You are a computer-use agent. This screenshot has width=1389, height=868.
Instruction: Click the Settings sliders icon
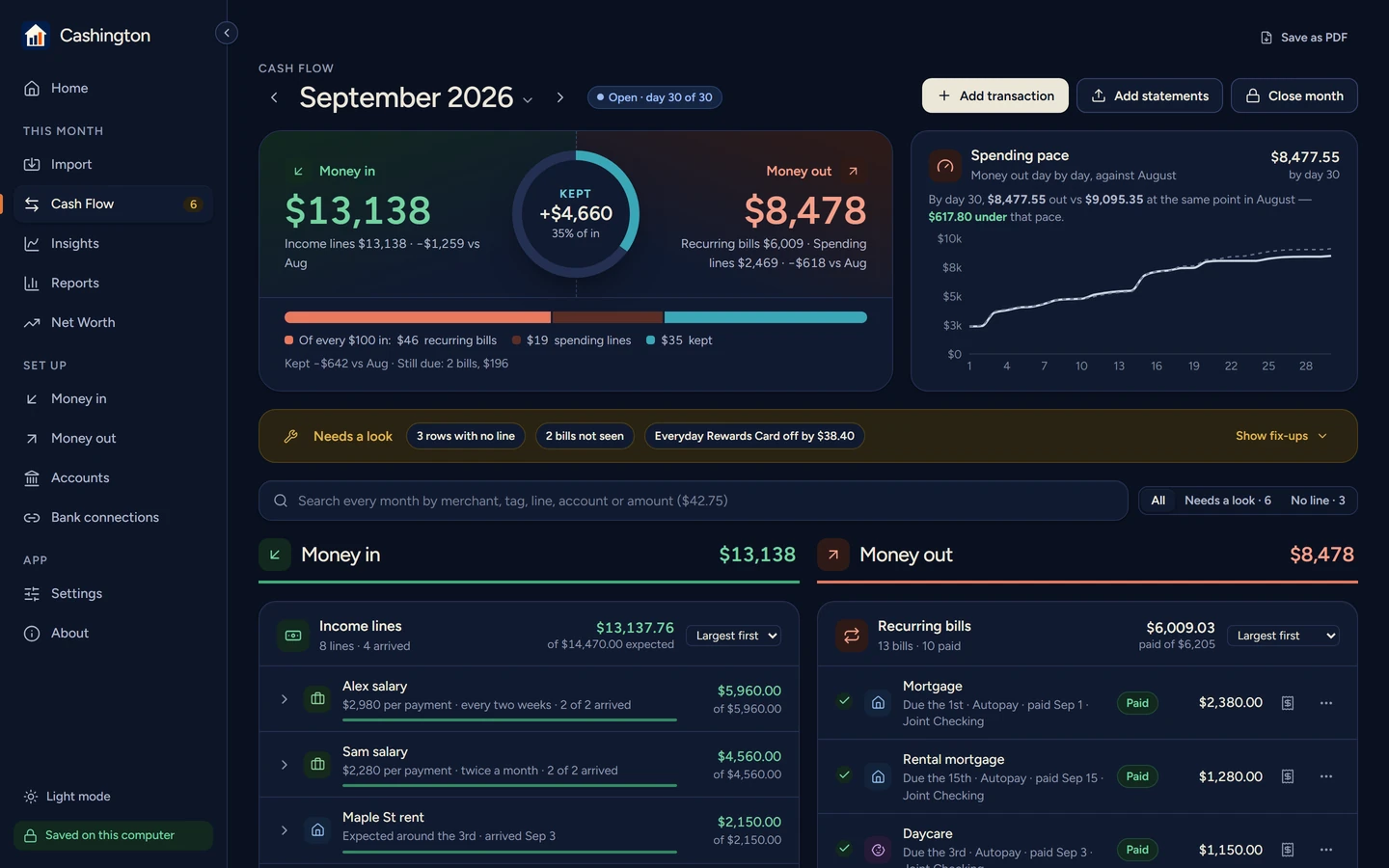click(x=32, y=594)
